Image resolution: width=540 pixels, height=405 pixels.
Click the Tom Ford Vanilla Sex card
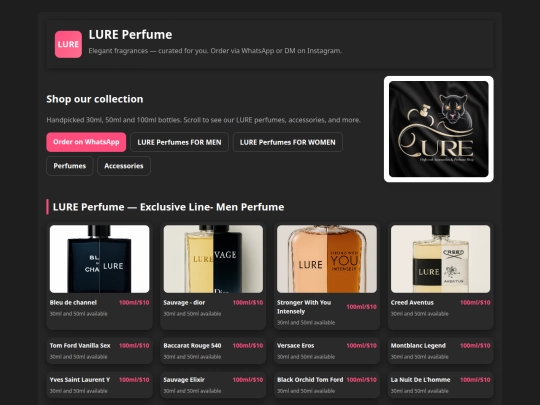100,351
